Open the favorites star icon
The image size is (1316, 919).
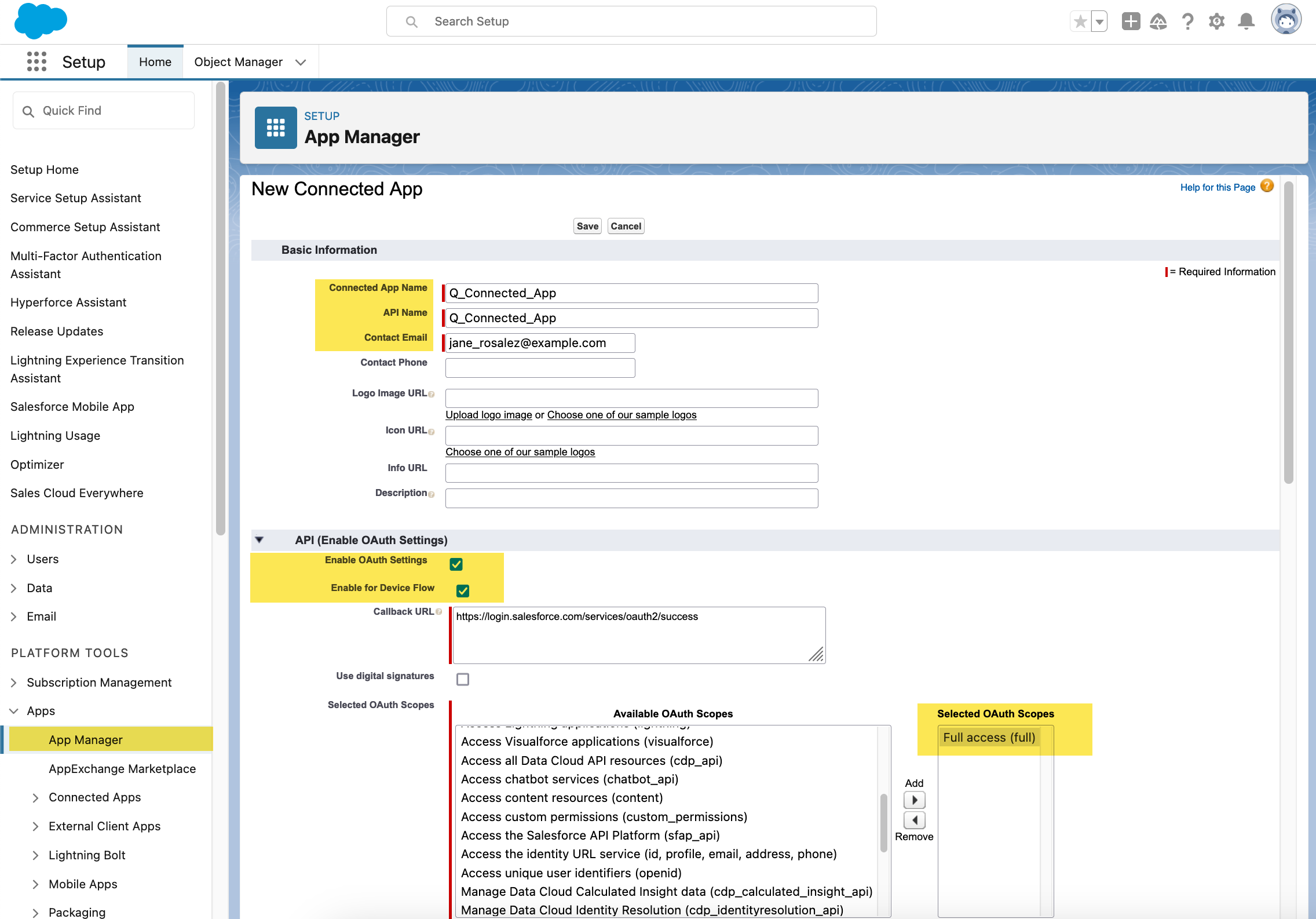coord(1080,21)
